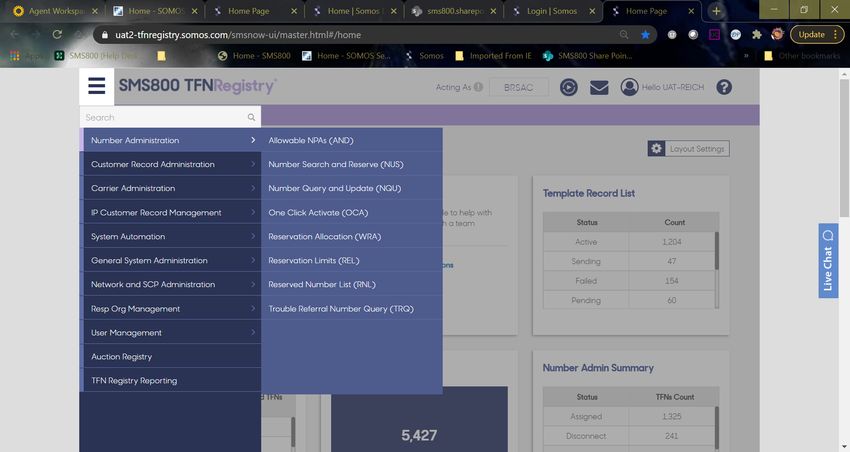The image size is (850, 452).
Task: Open Layout Settings
Action: (x=688, y=148)
